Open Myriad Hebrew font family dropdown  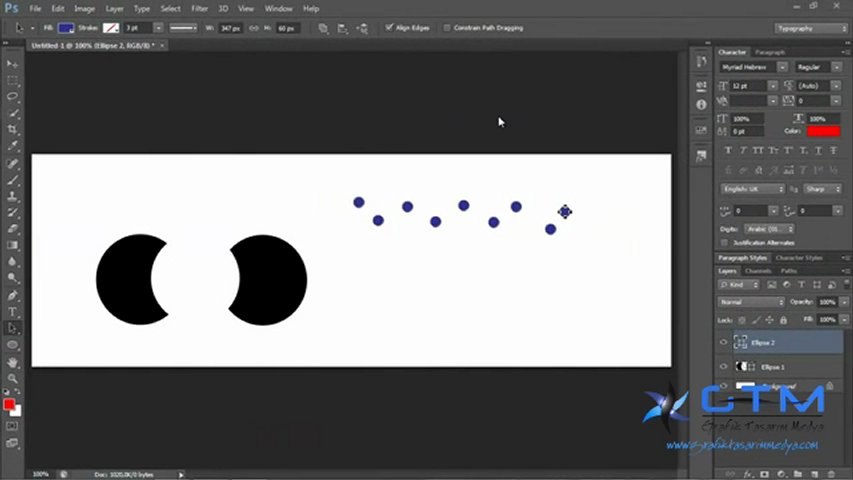782,67
